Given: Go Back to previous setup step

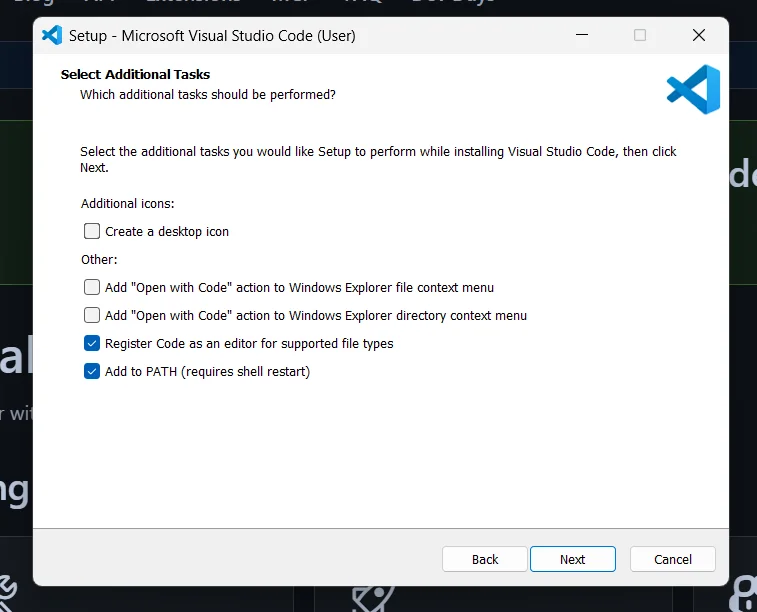Looking at the screenshot, I should pyautogui.click(x=485, y=559).
